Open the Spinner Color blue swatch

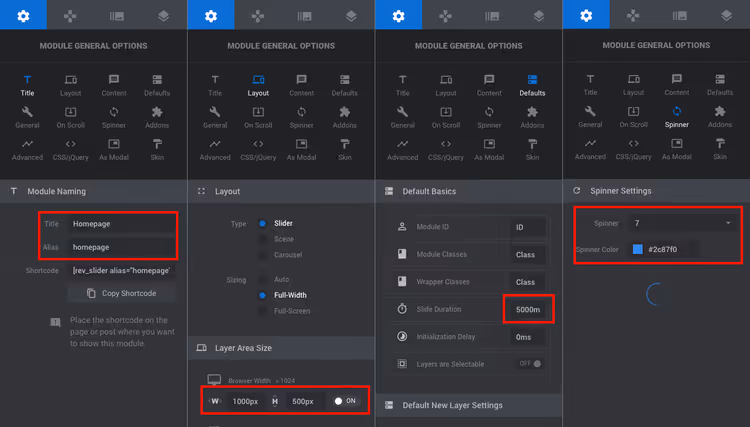[638, 249]
